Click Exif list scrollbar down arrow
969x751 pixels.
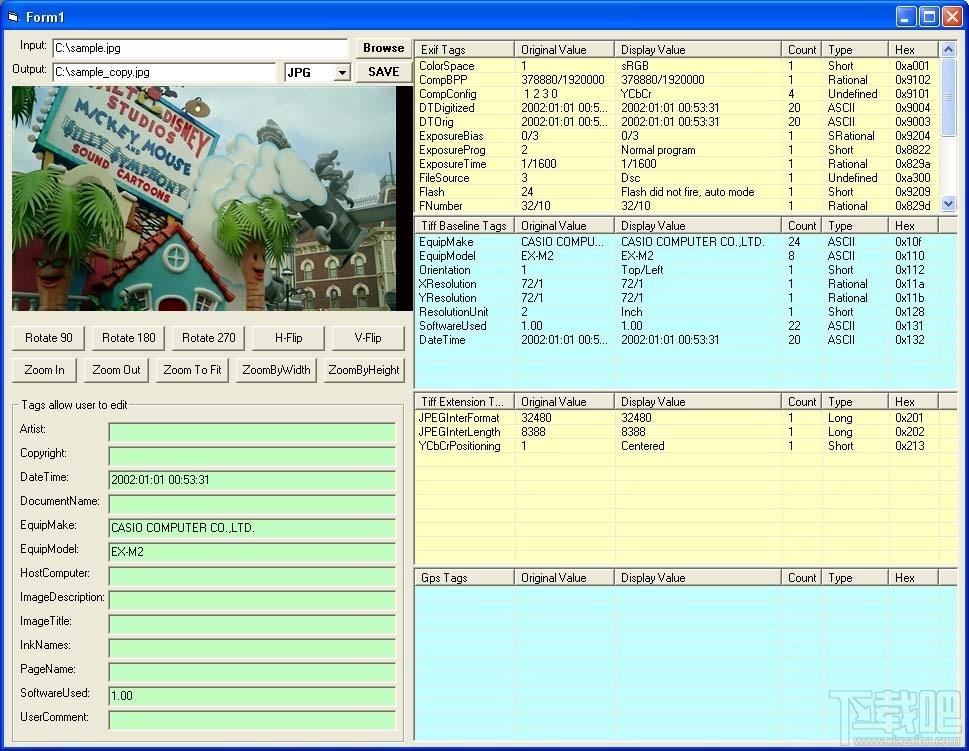pos(948,203)
